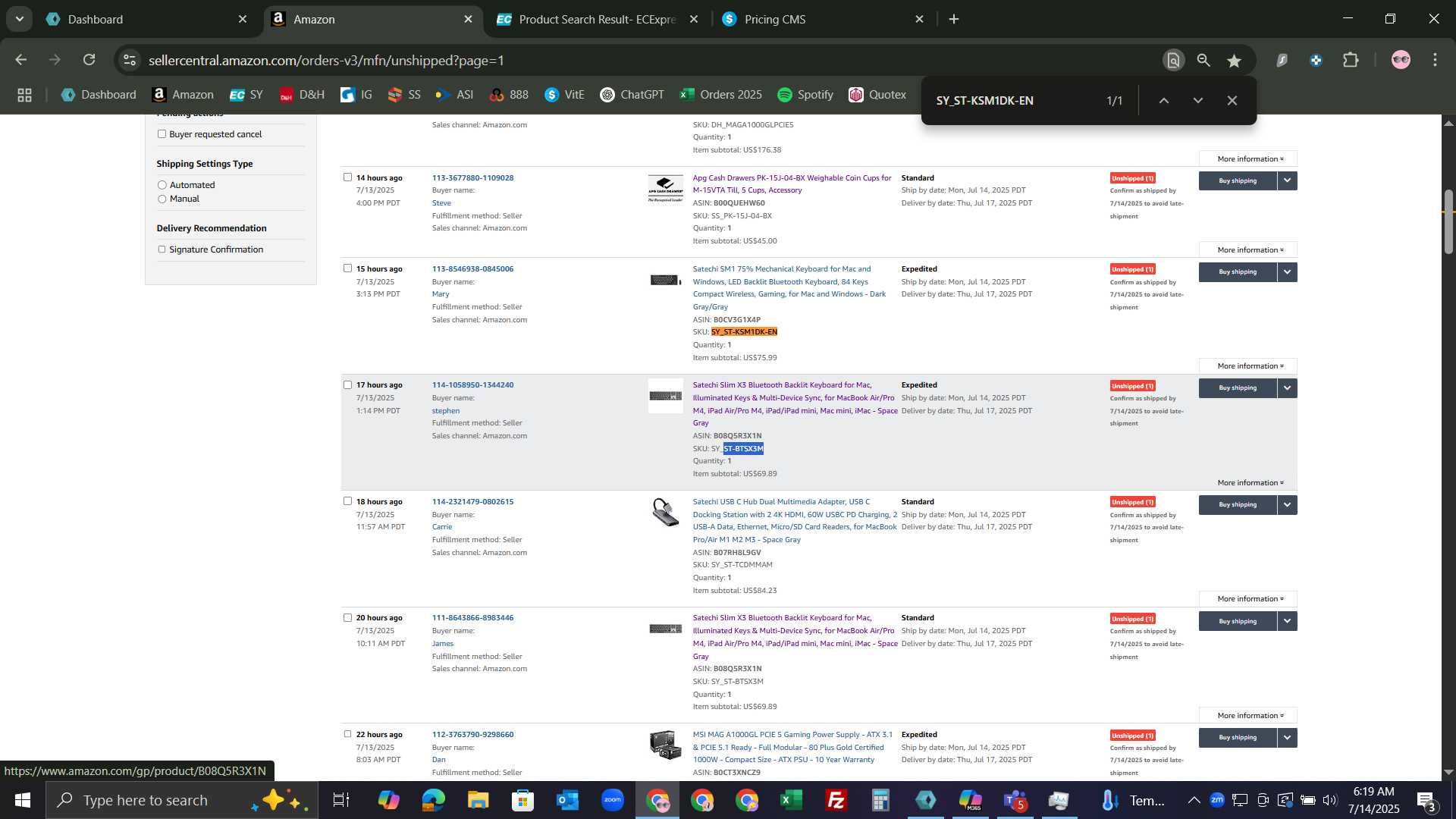Image resolution: width=1456 pixels, height=819 pixels.
Task: Select Automated shipping settings type
Action: [162, 185]
